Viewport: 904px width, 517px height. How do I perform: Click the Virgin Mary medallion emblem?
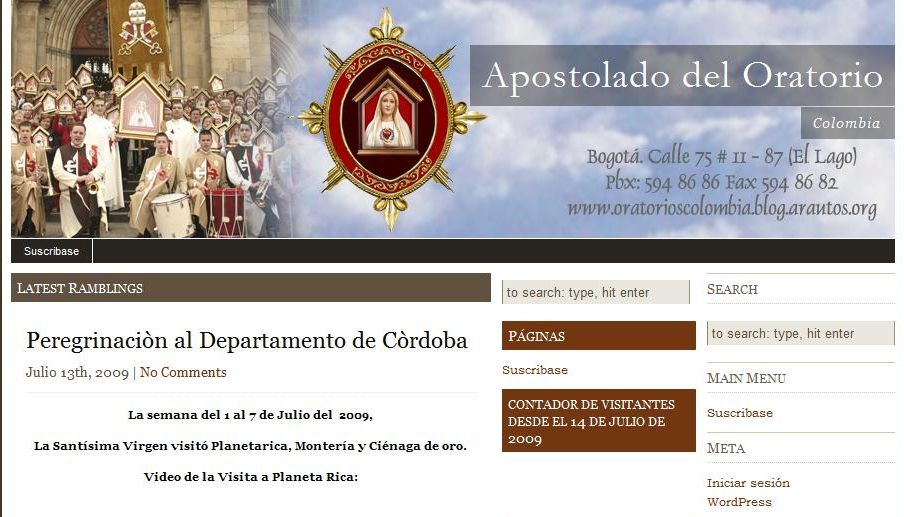point(391,119)
